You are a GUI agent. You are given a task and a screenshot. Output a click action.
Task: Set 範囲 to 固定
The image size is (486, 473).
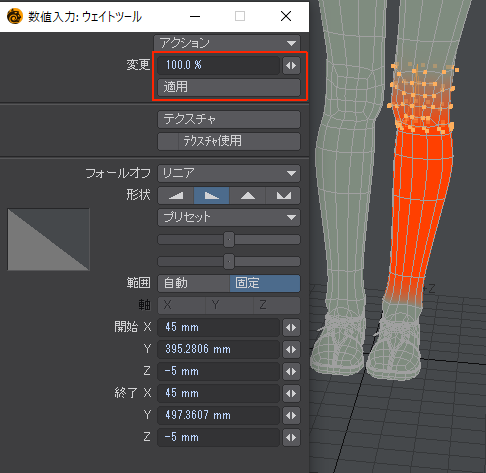pyautogui.click(x=265, y=283)
